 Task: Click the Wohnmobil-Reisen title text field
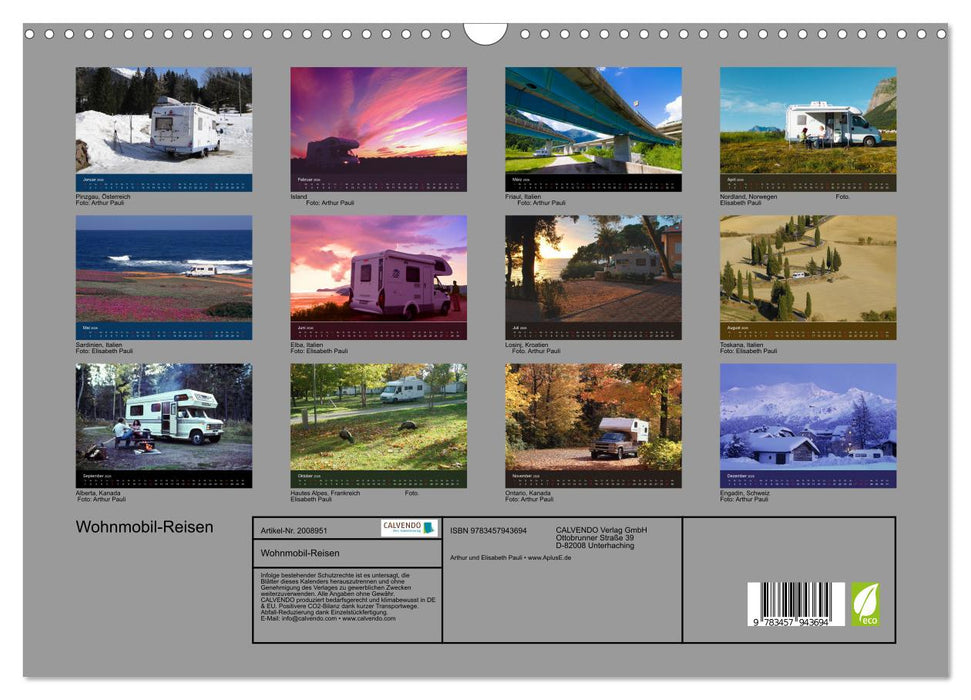pyautogui.click(x=300, y=551)
